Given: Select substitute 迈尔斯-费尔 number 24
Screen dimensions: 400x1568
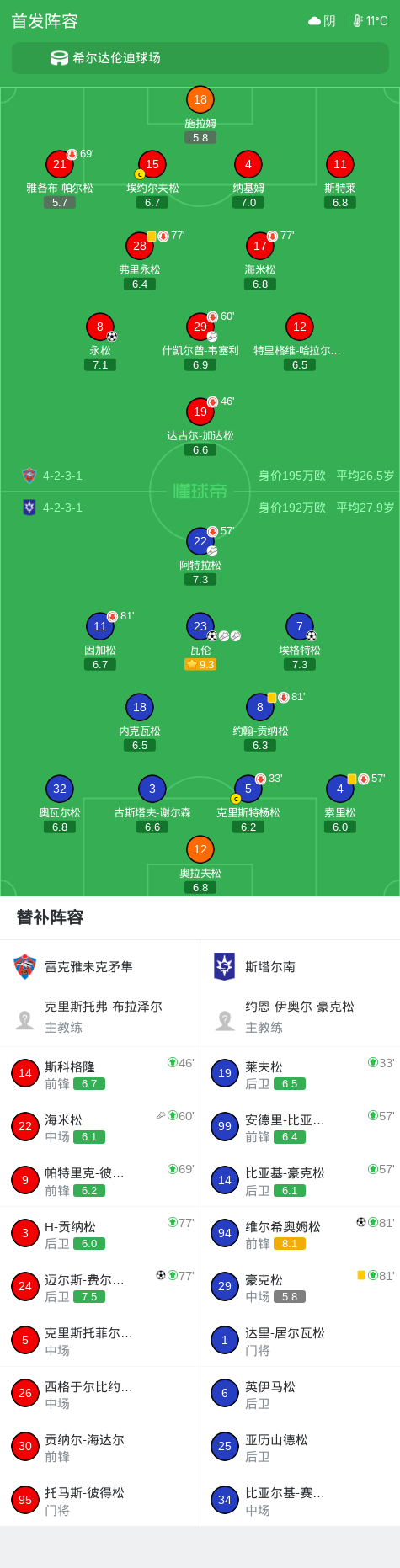Looking at the screenshot, I should pyautogui.click(x=100, y=1287).
